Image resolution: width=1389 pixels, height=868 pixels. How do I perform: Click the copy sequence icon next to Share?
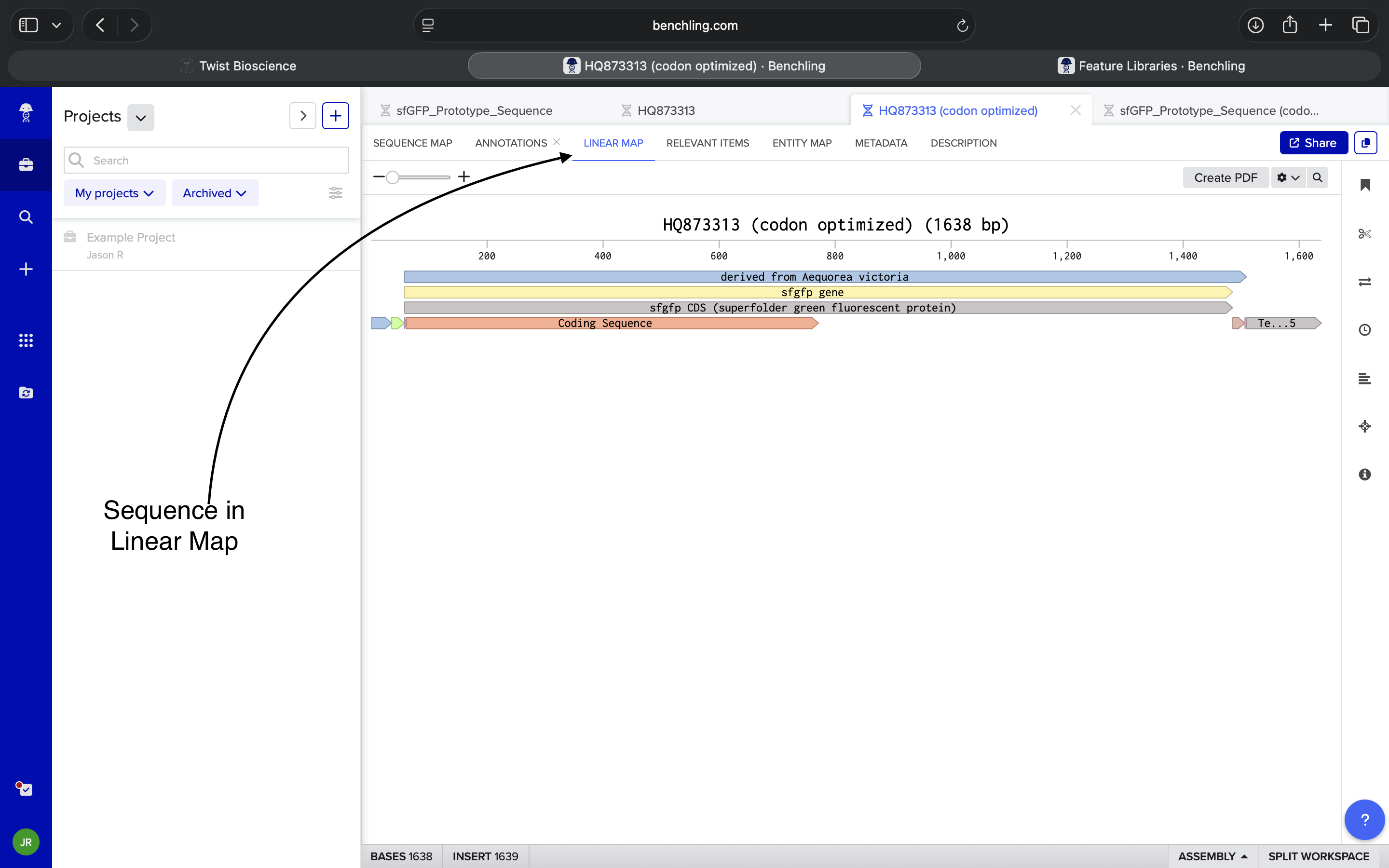(1365, 142)
